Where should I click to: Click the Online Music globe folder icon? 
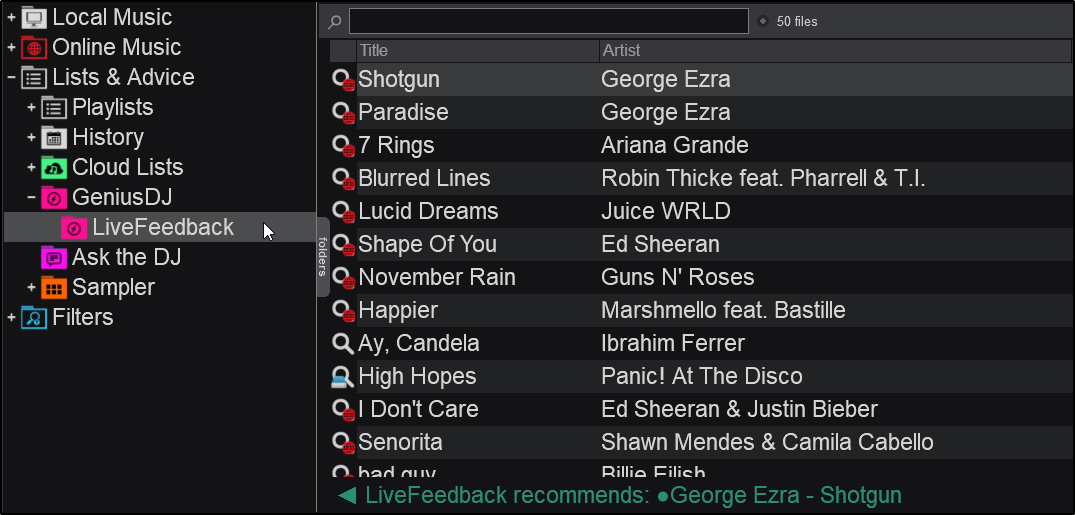coord(34,47)
